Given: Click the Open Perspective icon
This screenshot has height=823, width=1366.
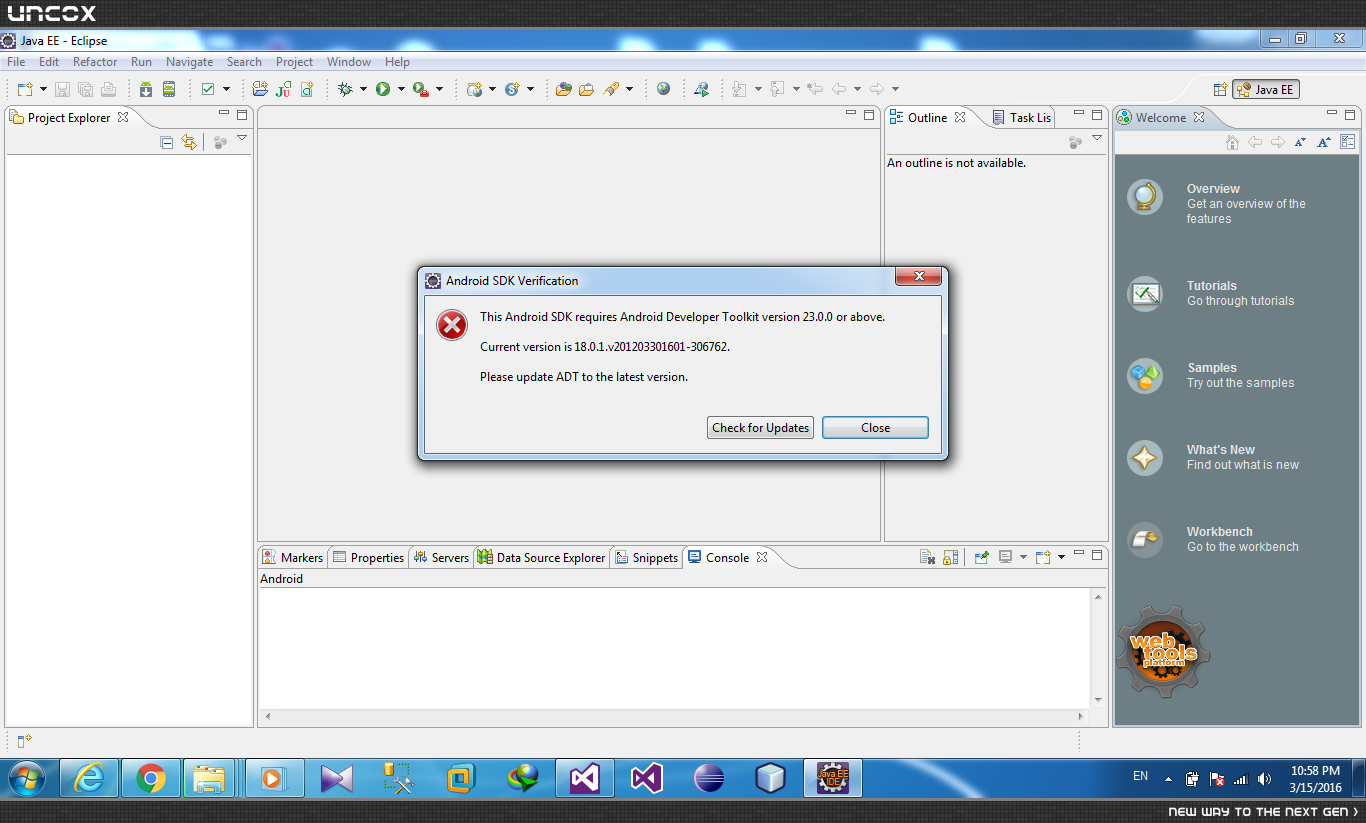Looking at the screenshot, I should [1220, 90].
